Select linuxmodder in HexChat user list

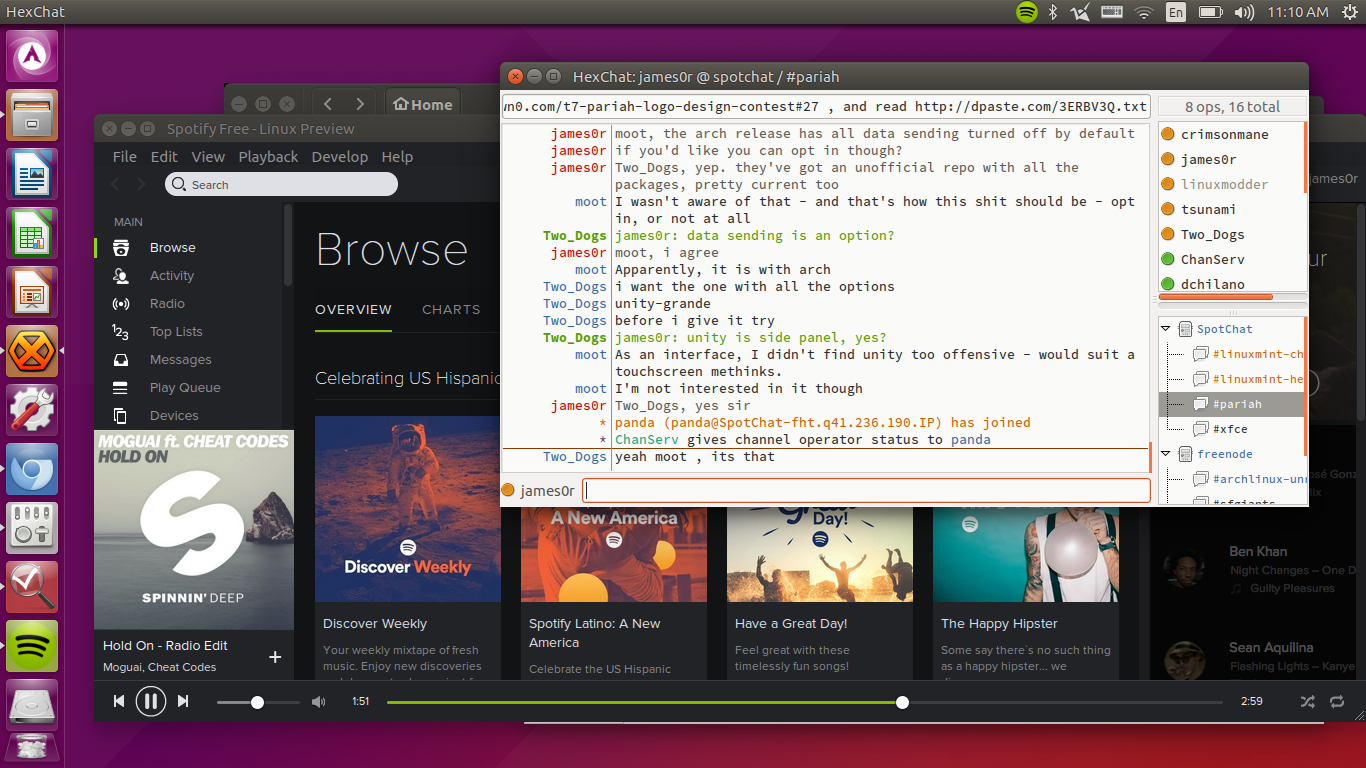(1224, 184)
